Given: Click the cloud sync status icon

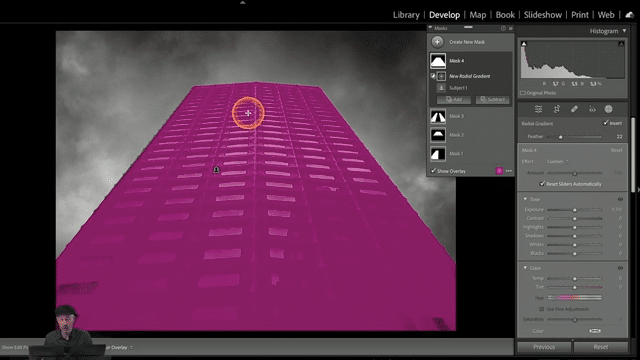Looking at the screenshot, I should click(630, 15).
